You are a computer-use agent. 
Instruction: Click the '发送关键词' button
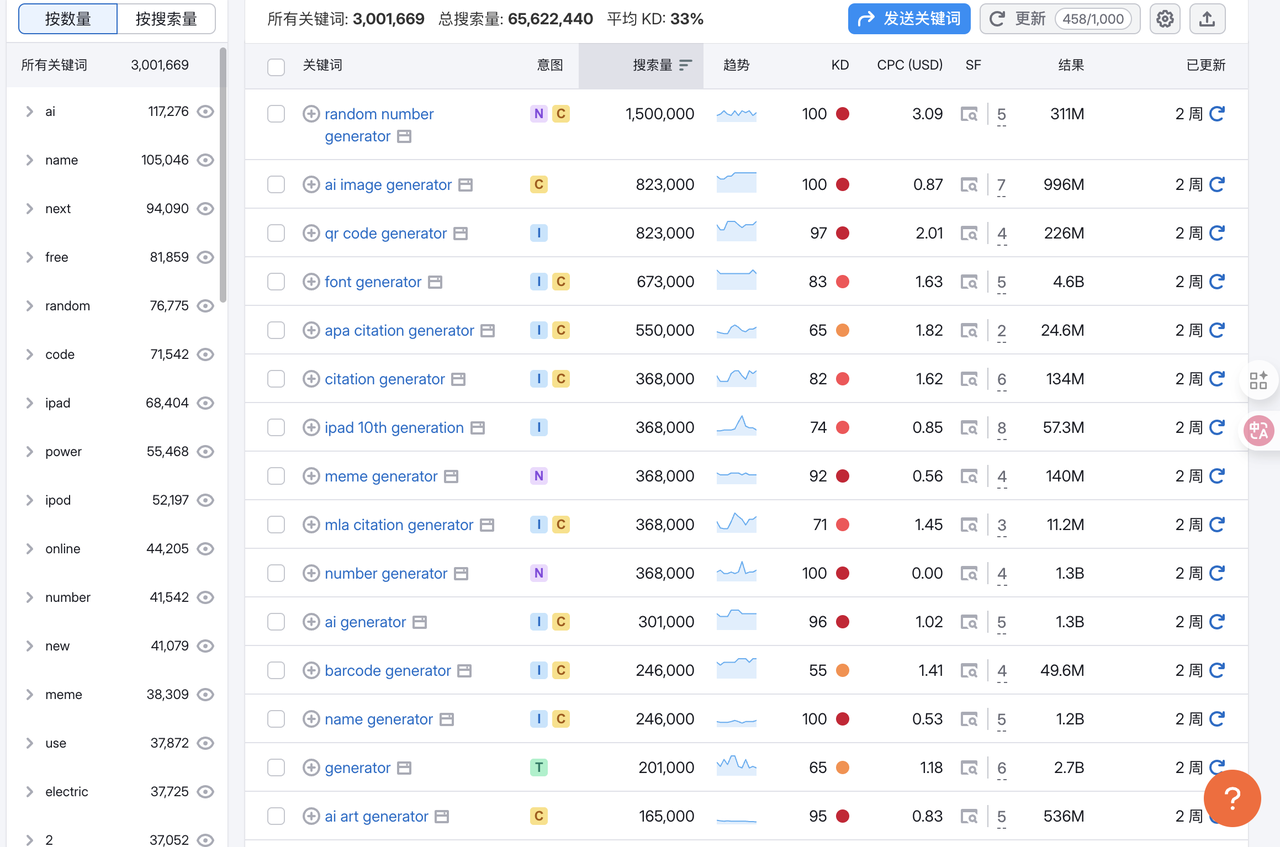coord(909,19)
